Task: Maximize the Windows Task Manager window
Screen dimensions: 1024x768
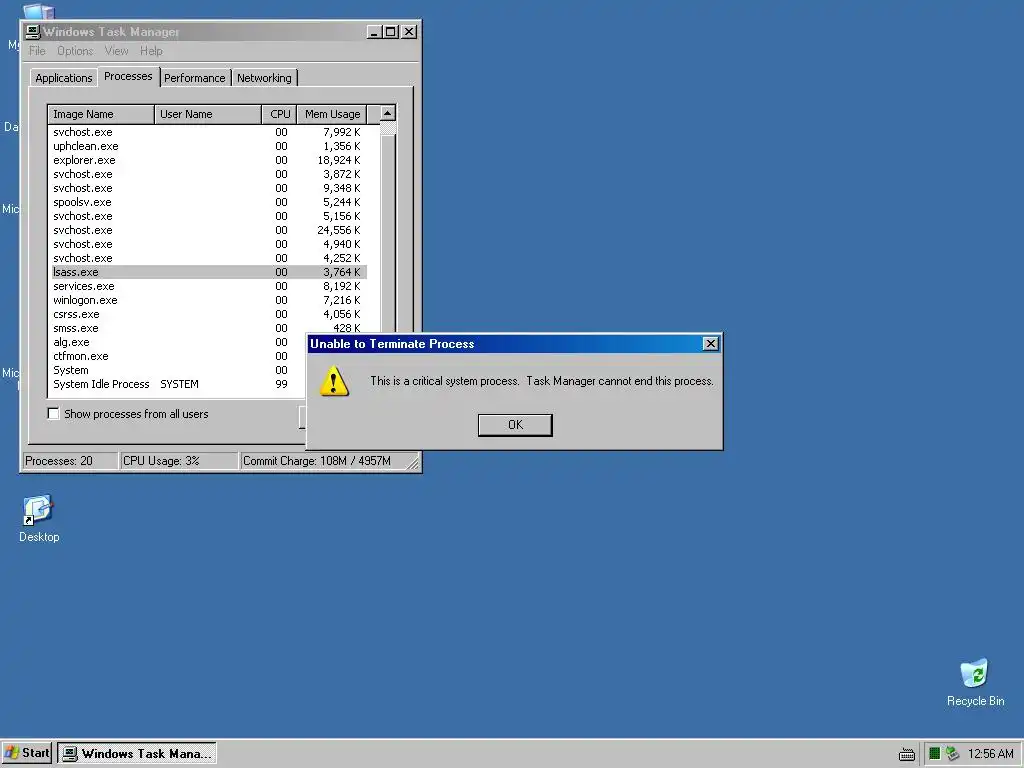Action: click(391, 31)
